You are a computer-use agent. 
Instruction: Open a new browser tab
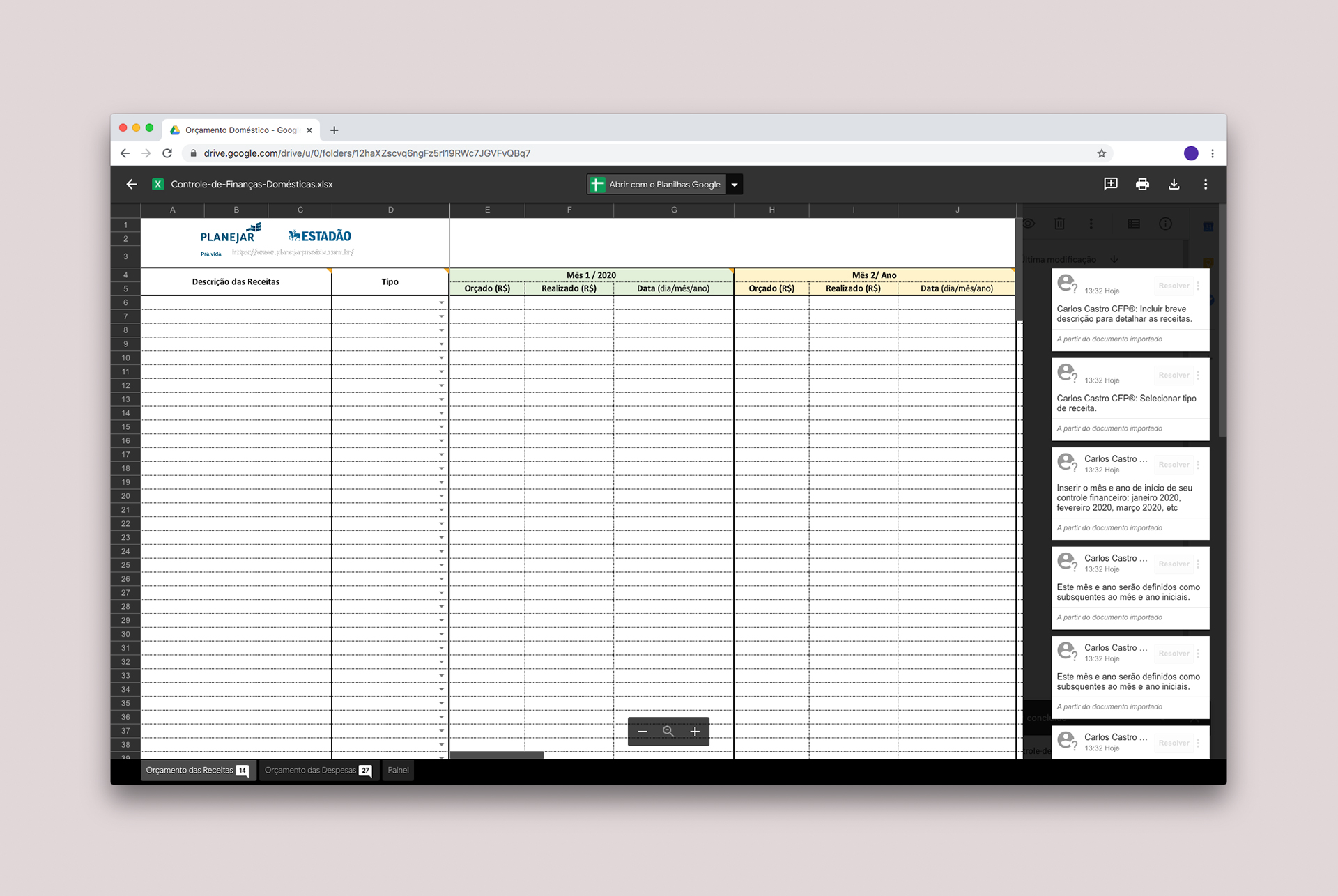coord(334,130)
